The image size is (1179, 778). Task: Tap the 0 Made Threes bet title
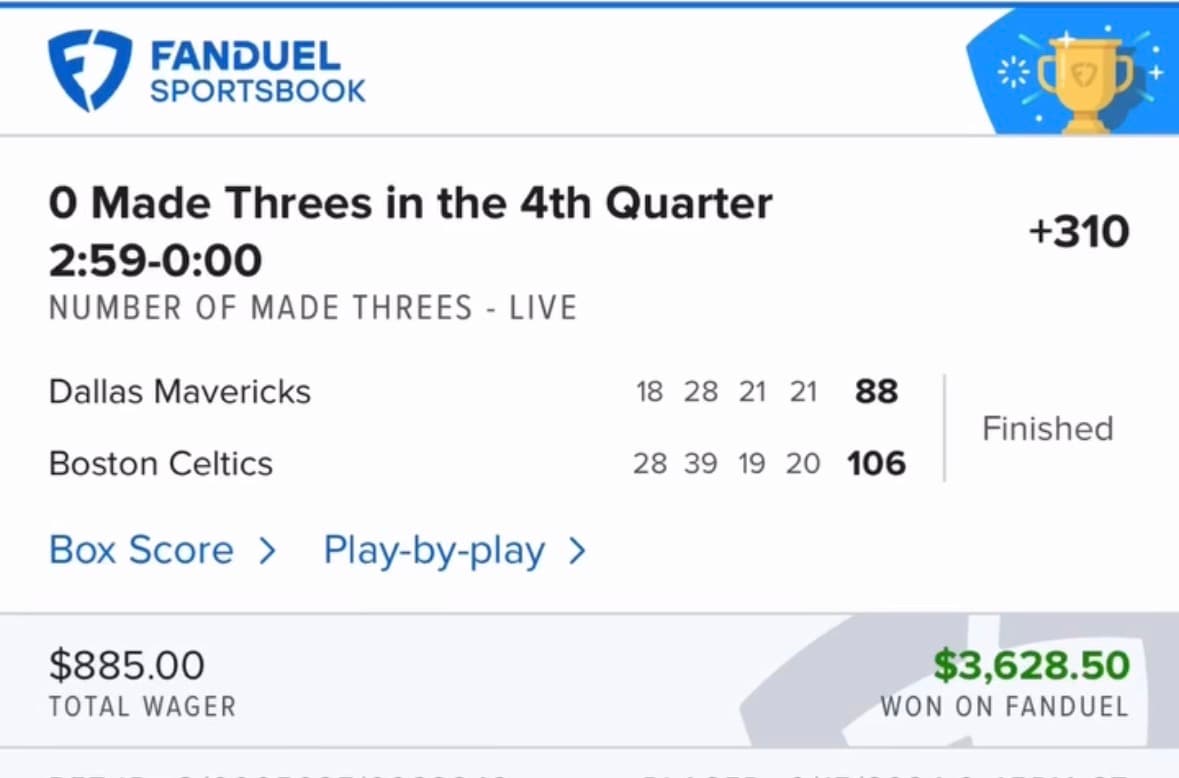pos(410,203)
